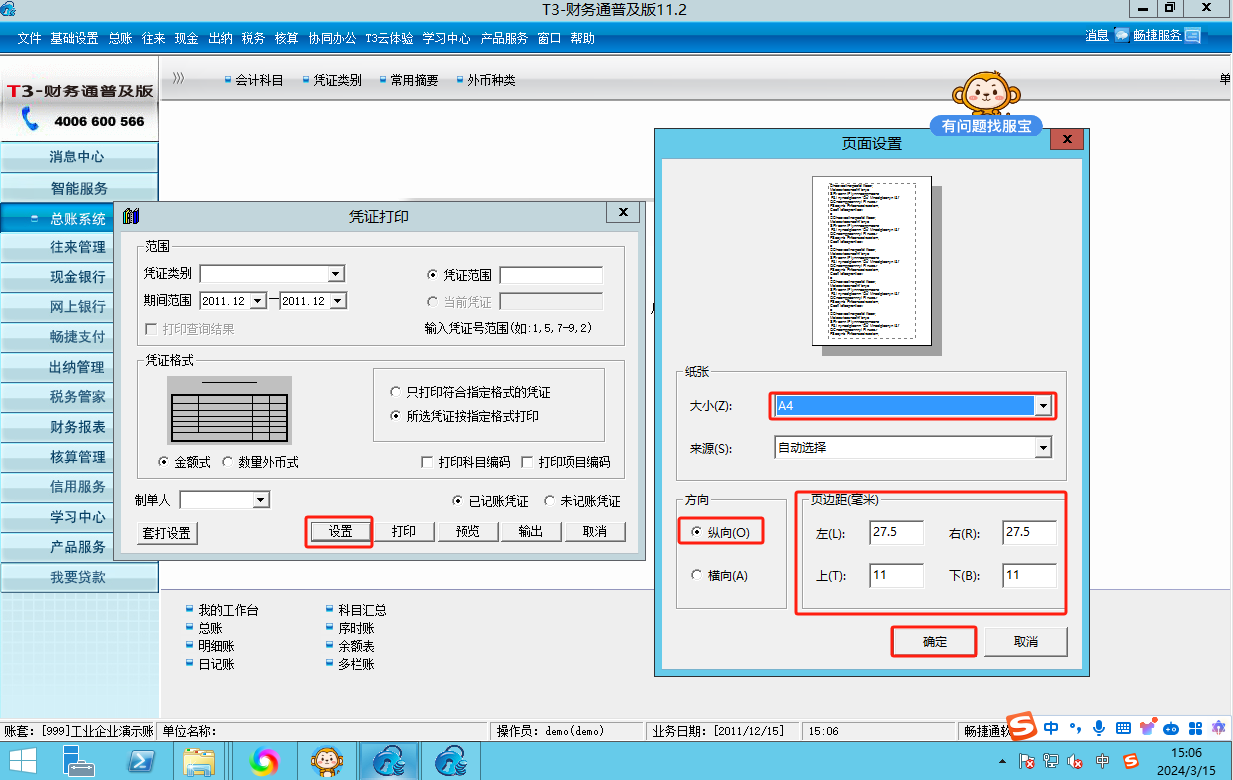
Task: Click tray volume muted icon
Action: click(1076, 762)
